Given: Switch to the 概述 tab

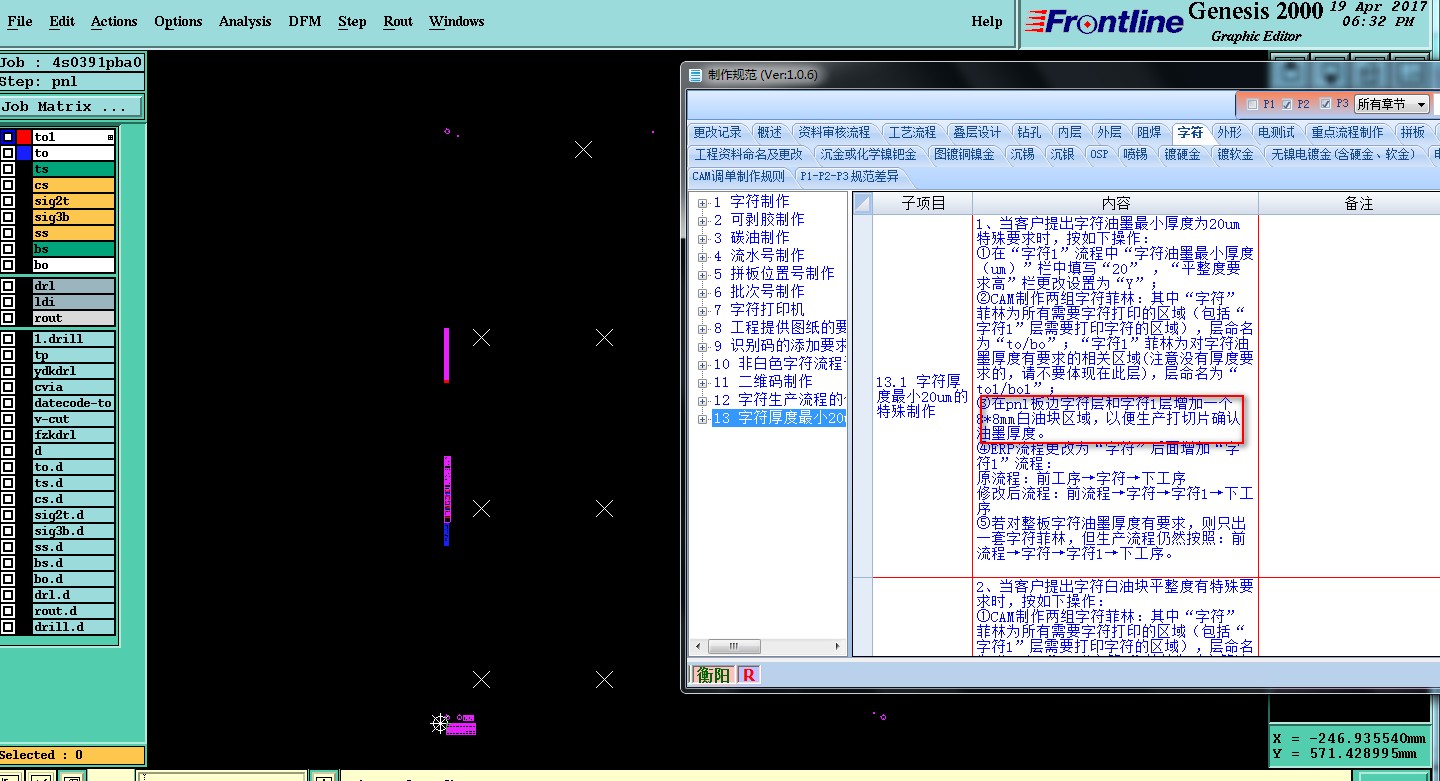Looking at the screenshot, I should tap(769, 132).
